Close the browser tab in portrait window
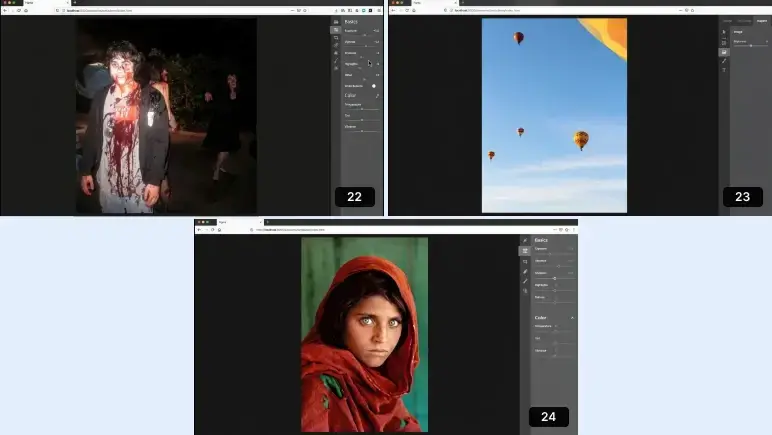Viewport: 772px width, 435px height. coord(260,222)
